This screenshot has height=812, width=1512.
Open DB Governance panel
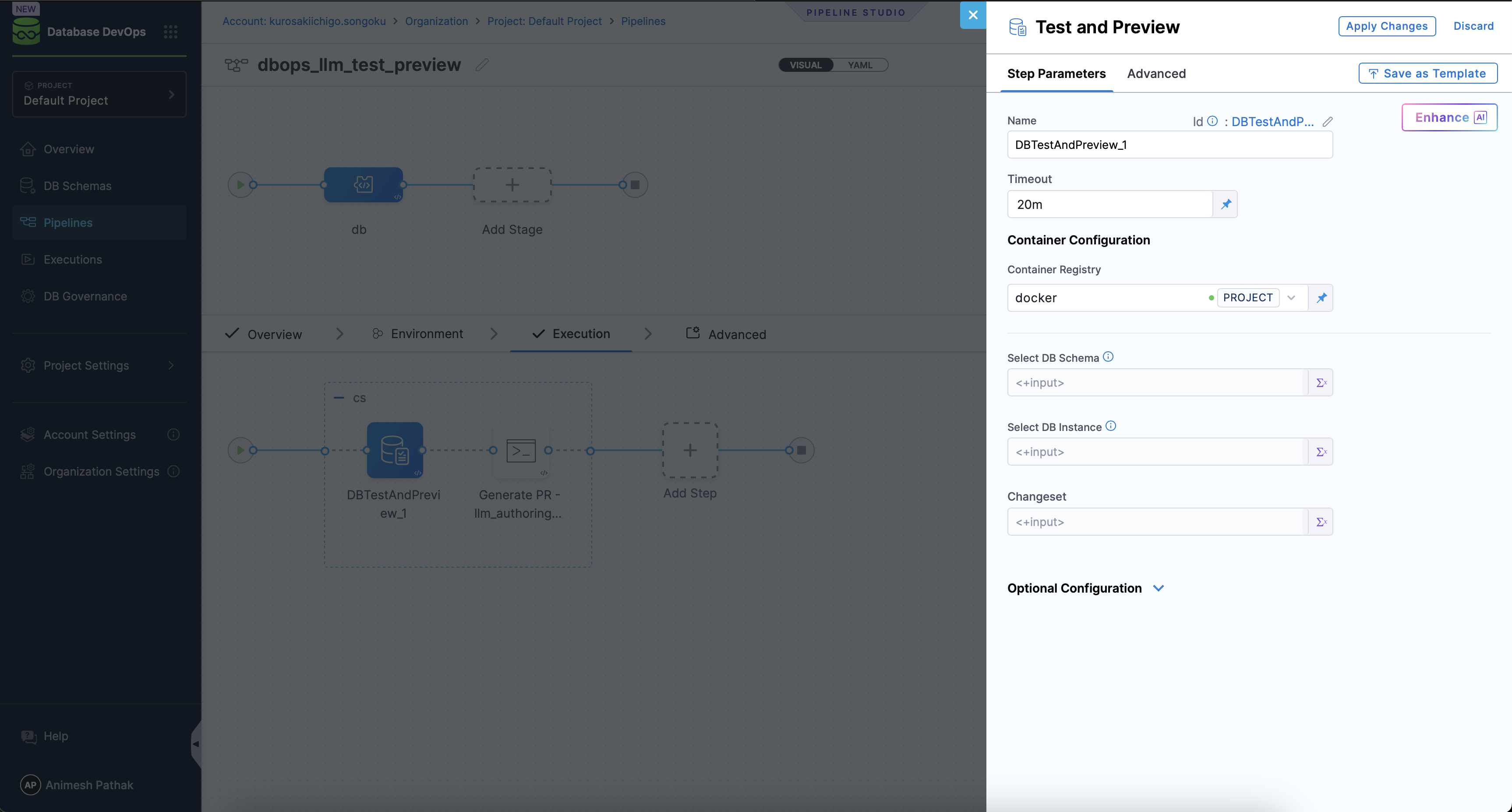click(x=85, y=296)
